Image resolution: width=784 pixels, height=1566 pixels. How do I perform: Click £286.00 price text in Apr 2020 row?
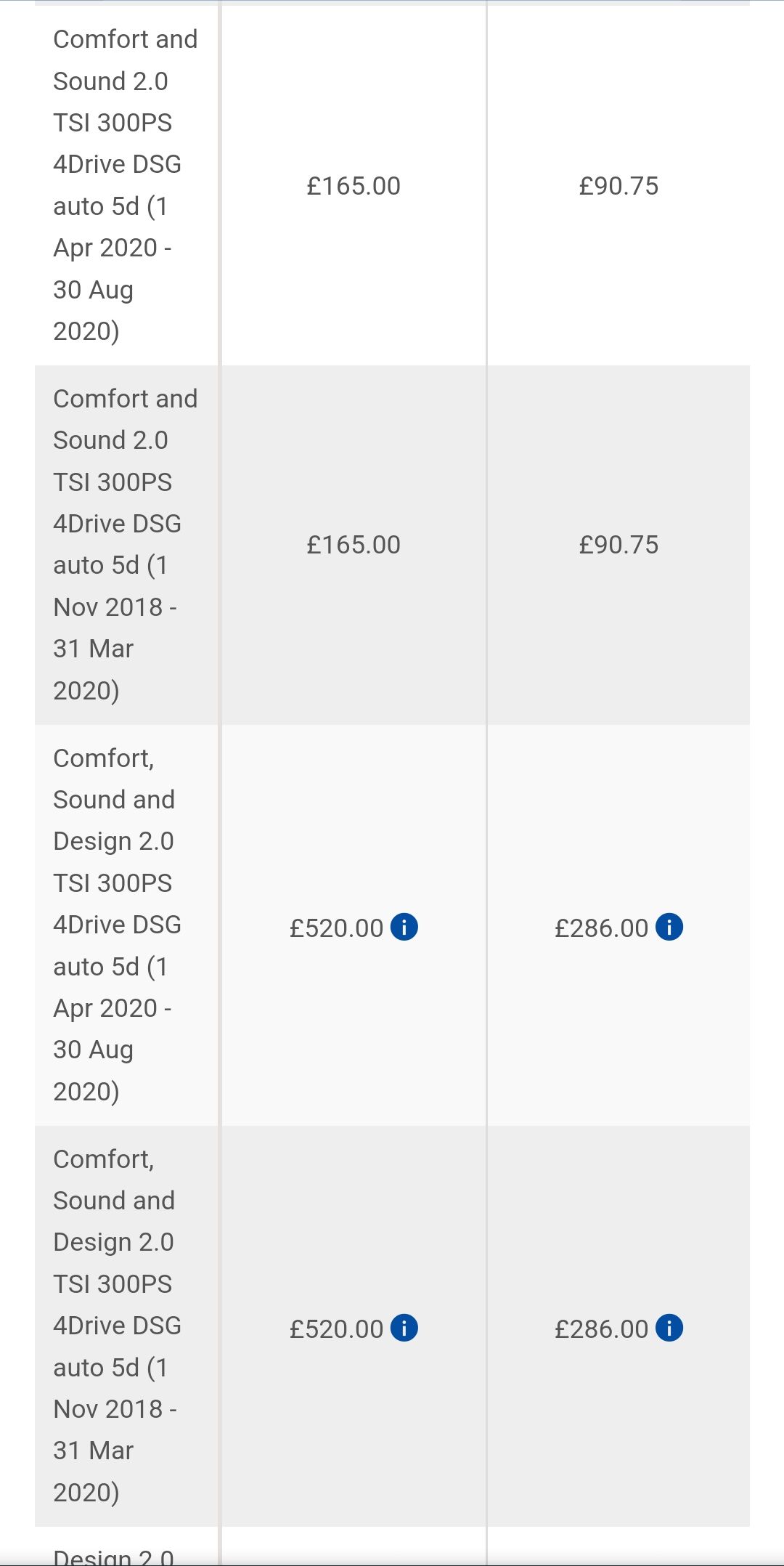tap(601, 928)
